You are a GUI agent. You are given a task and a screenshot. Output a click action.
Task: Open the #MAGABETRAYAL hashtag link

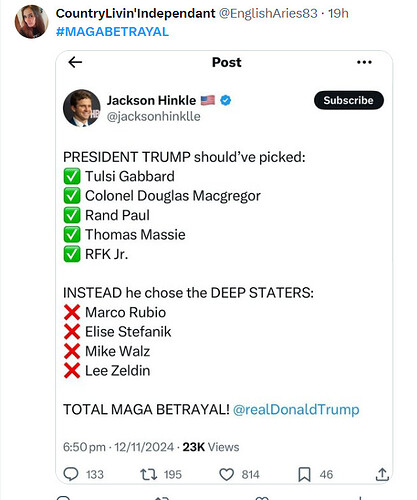point(112,32)
